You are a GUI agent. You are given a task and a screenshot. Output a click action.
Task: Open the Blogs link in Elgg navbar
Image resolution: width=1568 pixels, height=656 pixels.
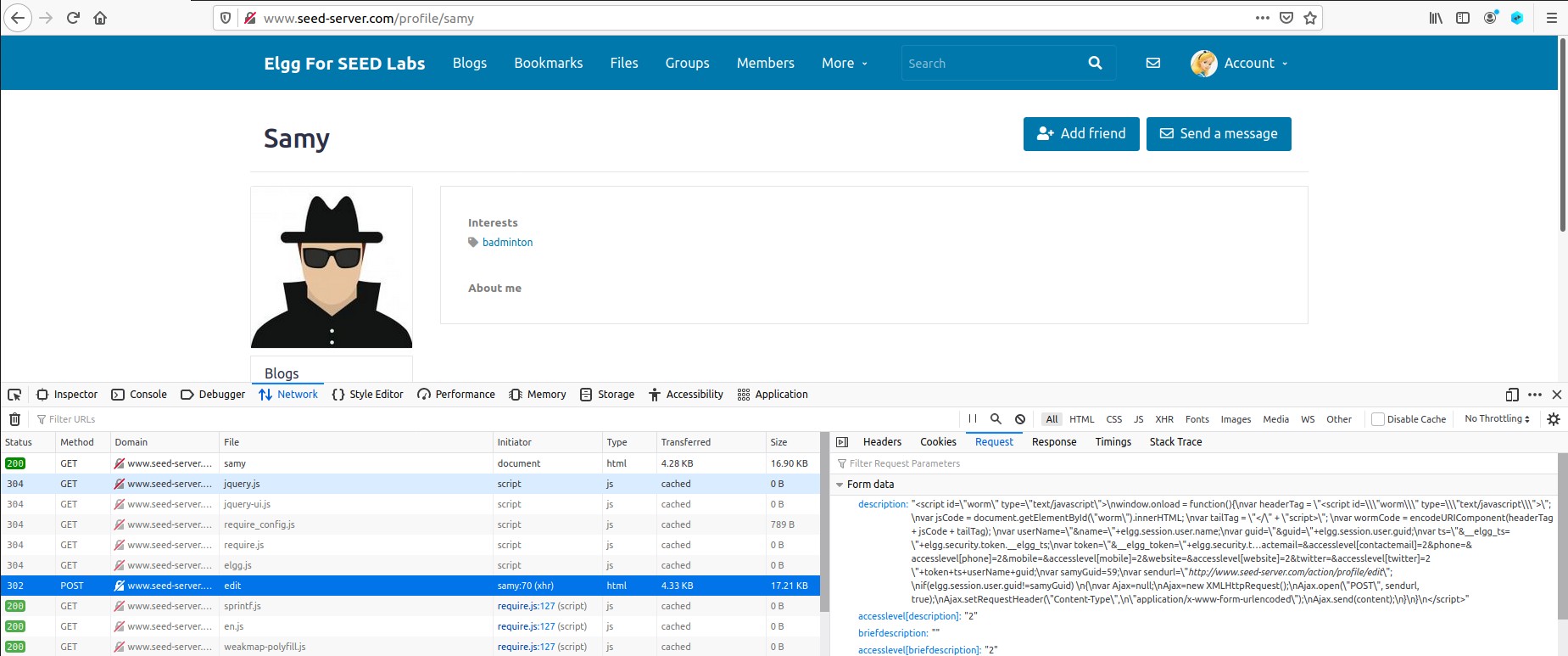click(x=470, y=63)
